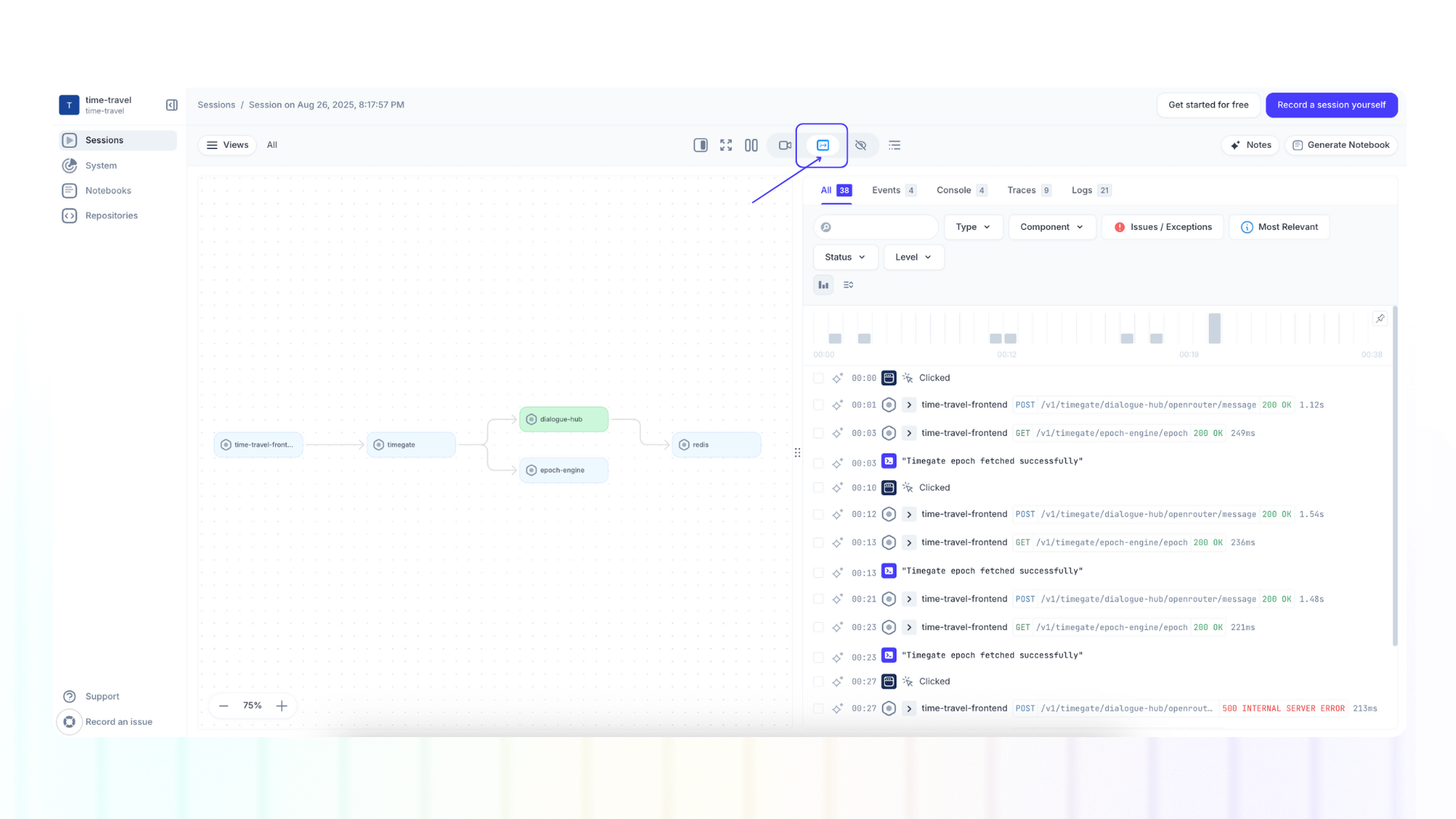This screenshot has height=819, width=1456.
Task: Open the Level filter dropdown
Action: (x=913, y=257)
